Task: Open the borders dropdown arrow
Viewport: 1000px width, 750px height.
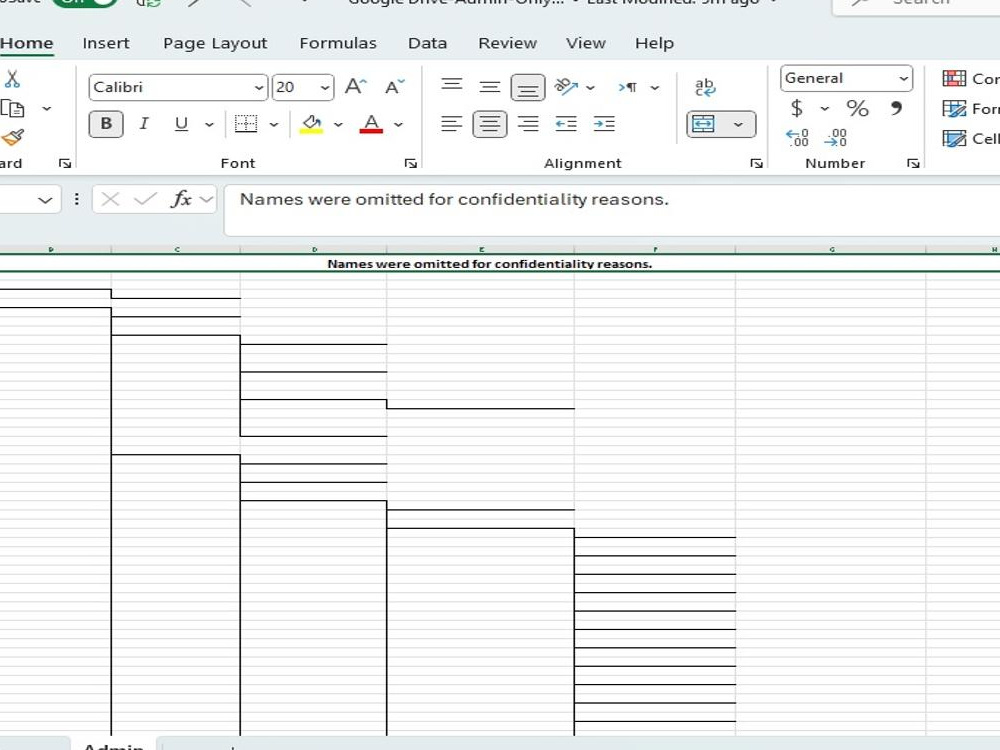Action: 274,124
